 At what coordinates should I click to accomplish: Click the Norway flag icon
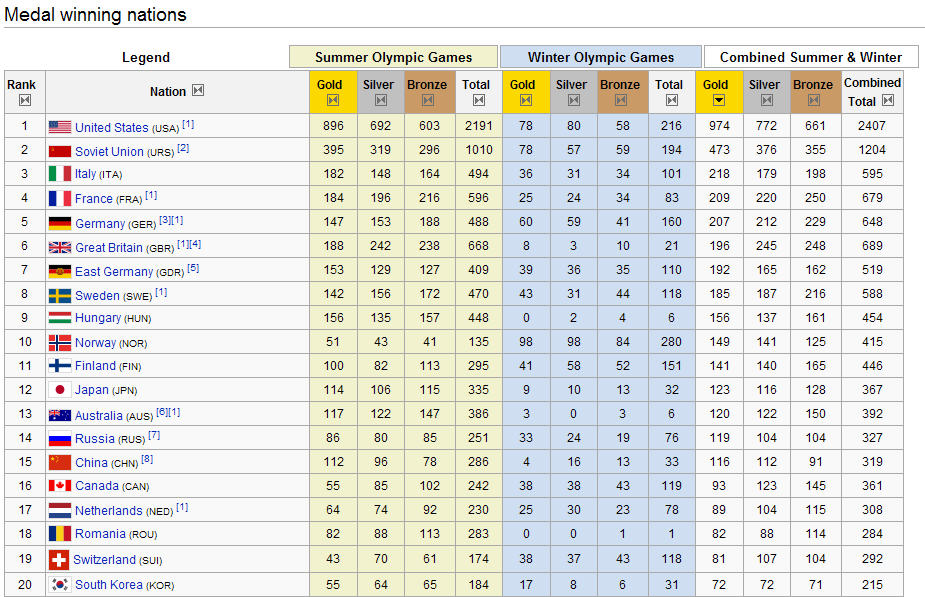click(x=60, y=343)
